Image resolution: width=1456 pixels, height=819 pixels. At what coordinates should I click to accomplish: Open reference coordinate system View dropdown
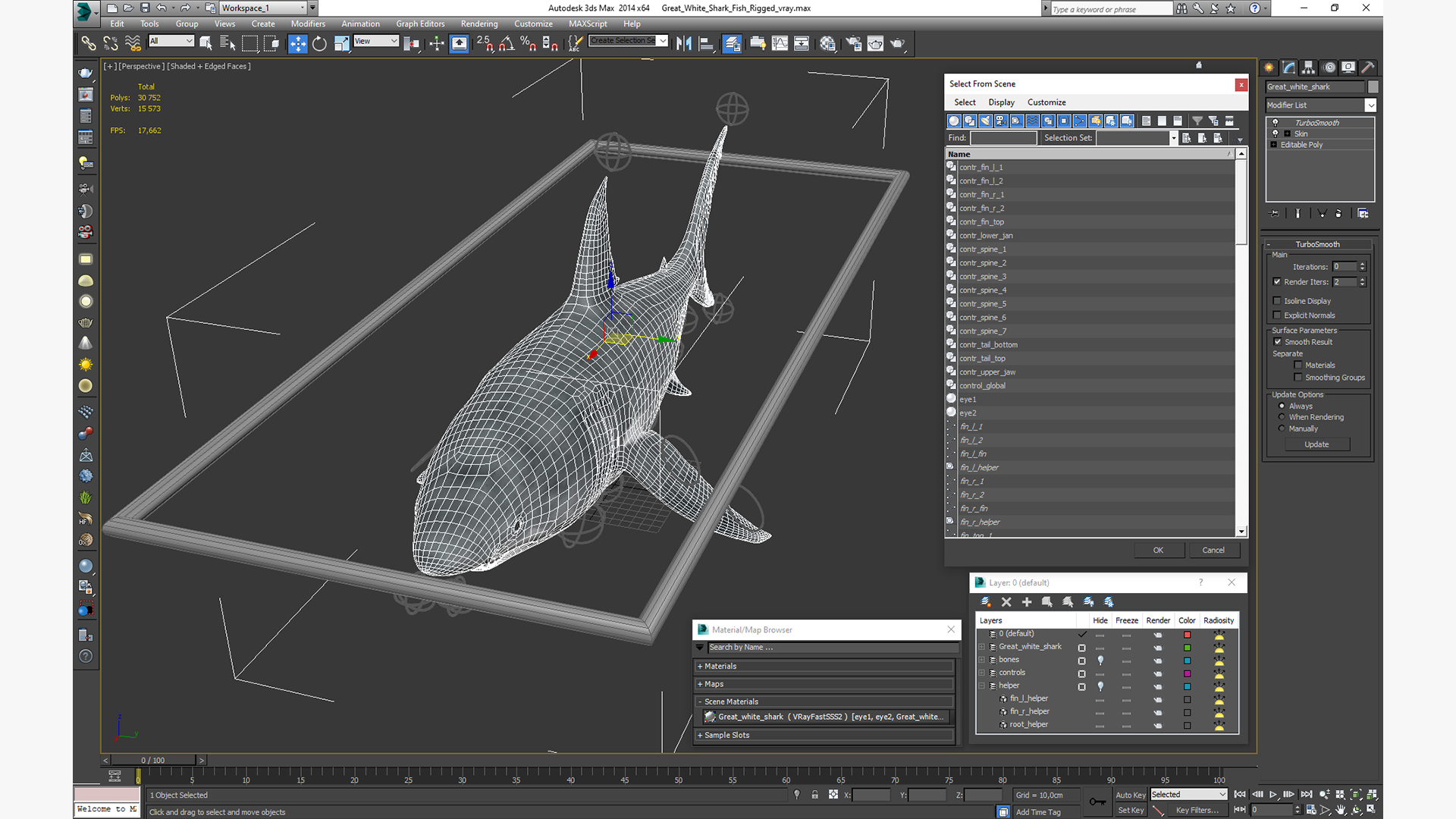(x=376, y=41)
